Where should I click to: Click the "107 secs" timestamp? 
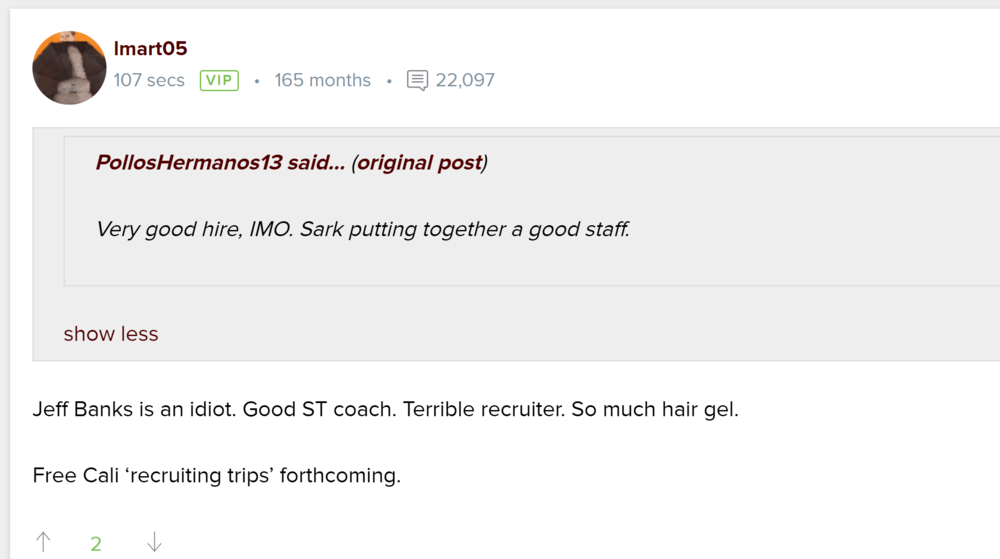149,80
